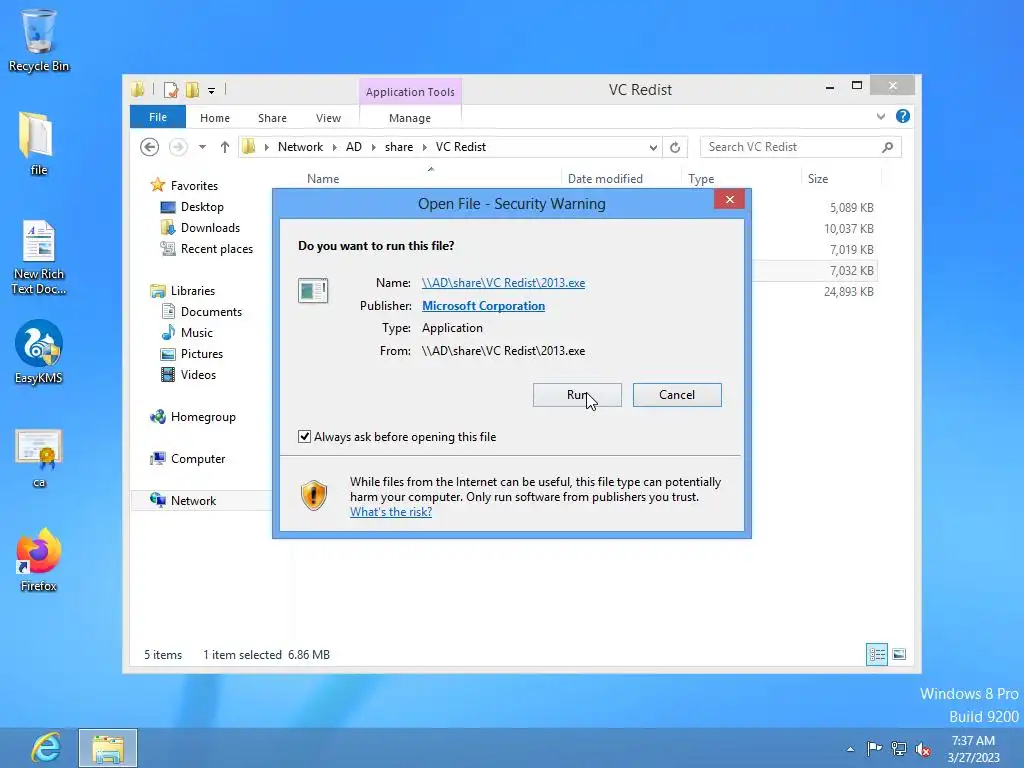1024x768 pixels.
Task: Select the 'ca' certificate desktop icon
Action: point(39,458)
